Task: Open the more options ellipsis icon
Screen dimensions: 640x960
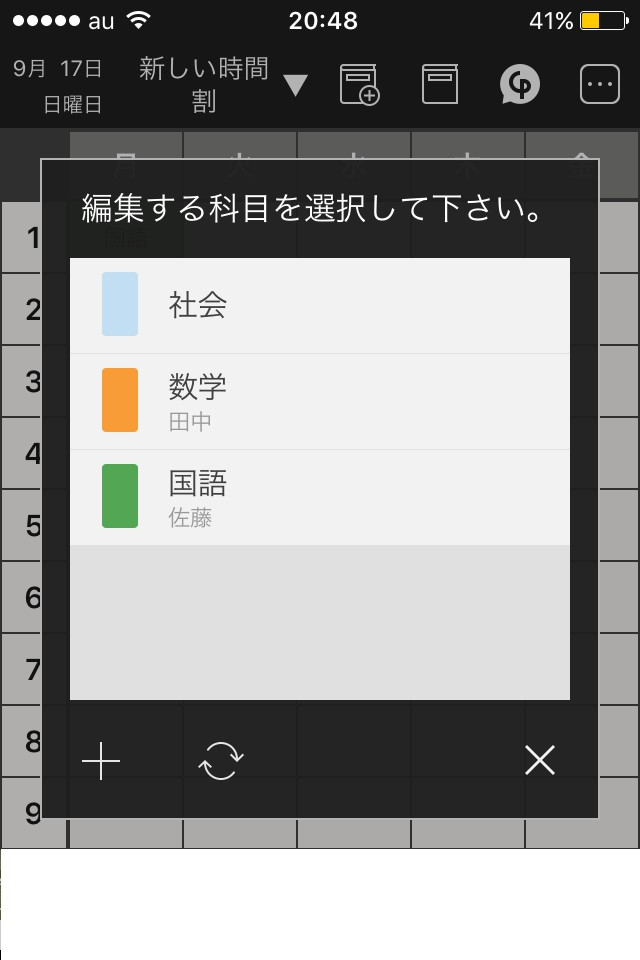Action: (x=600, y=85)
